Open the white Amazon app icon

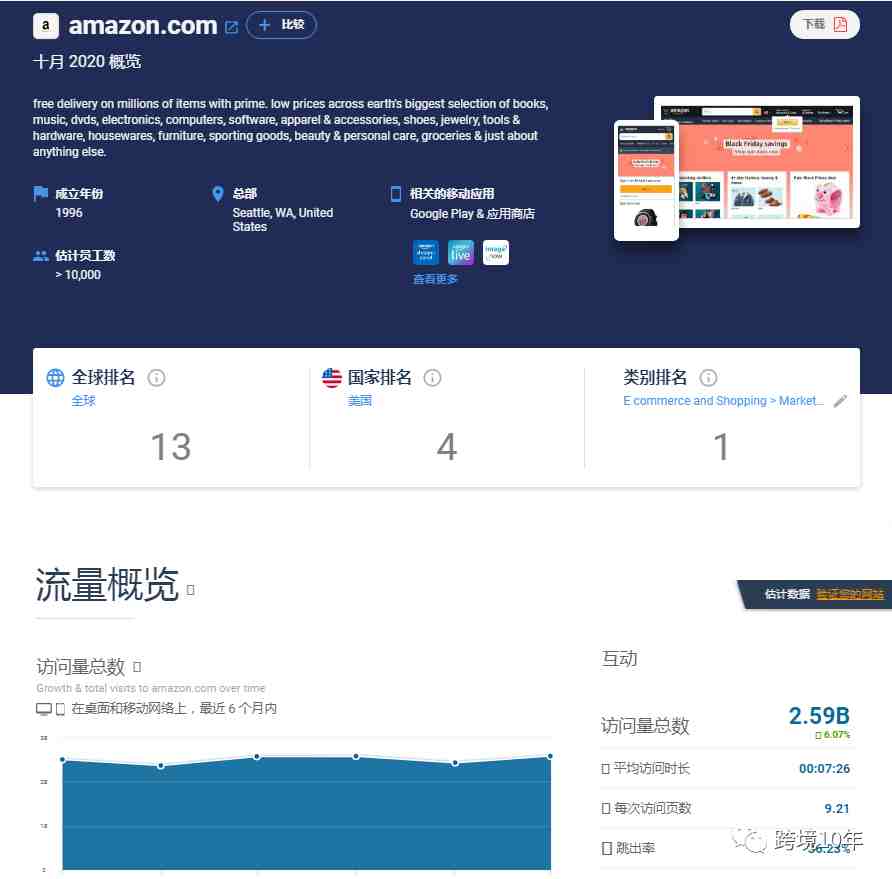click(496, 253)
